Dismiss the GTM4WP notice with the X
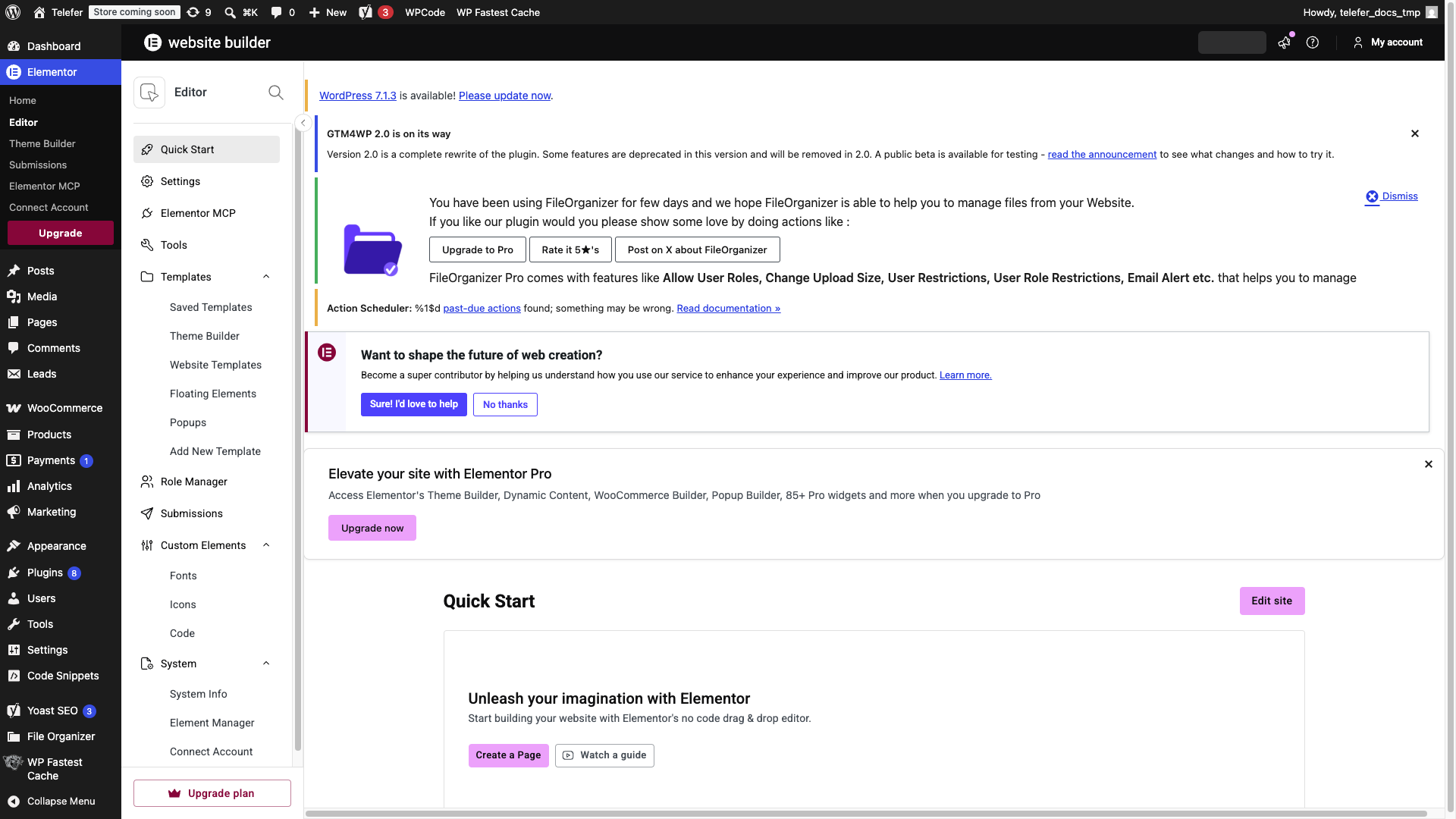The height and width of the screenshot is (819, 1456). click(x=1415, y=133)
